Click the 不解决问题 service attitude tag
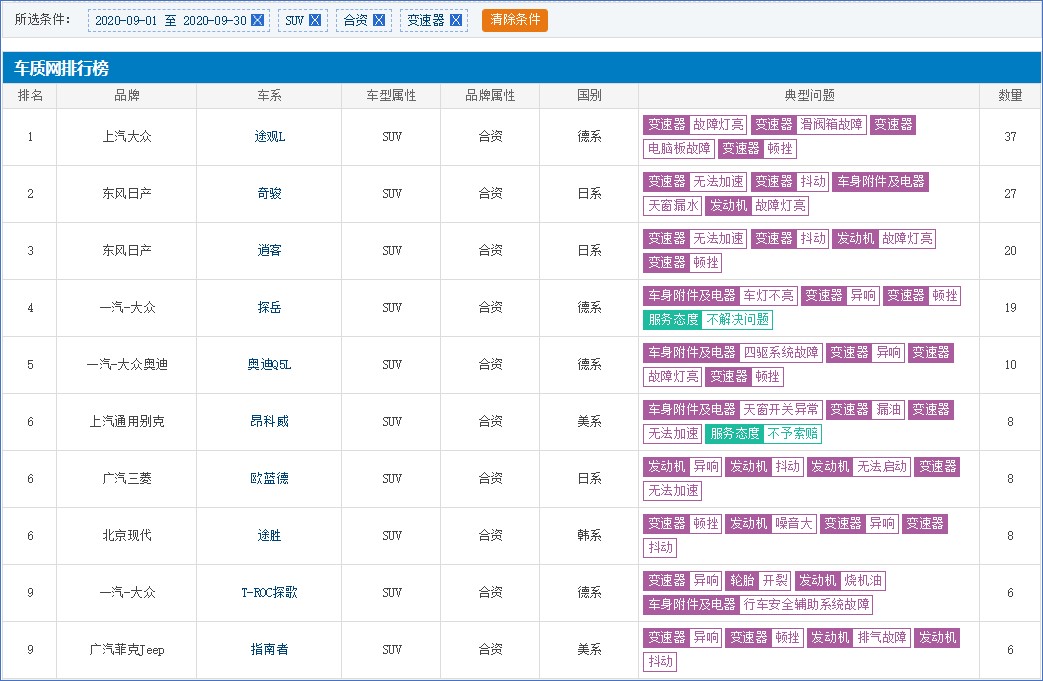 pyautogui.click(x=737, y=320)
